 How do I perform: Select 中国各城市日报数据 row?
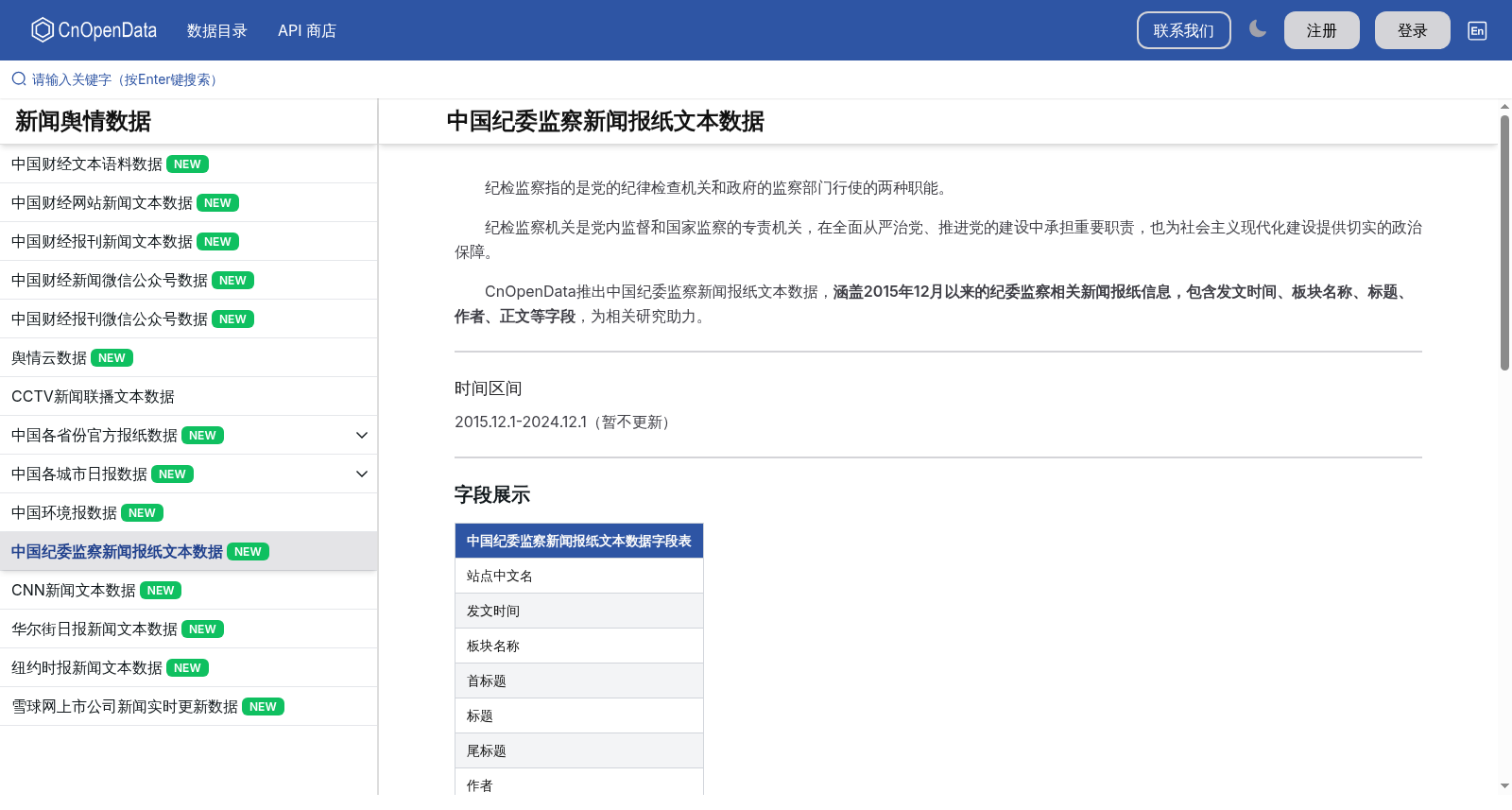pos(188,474)
